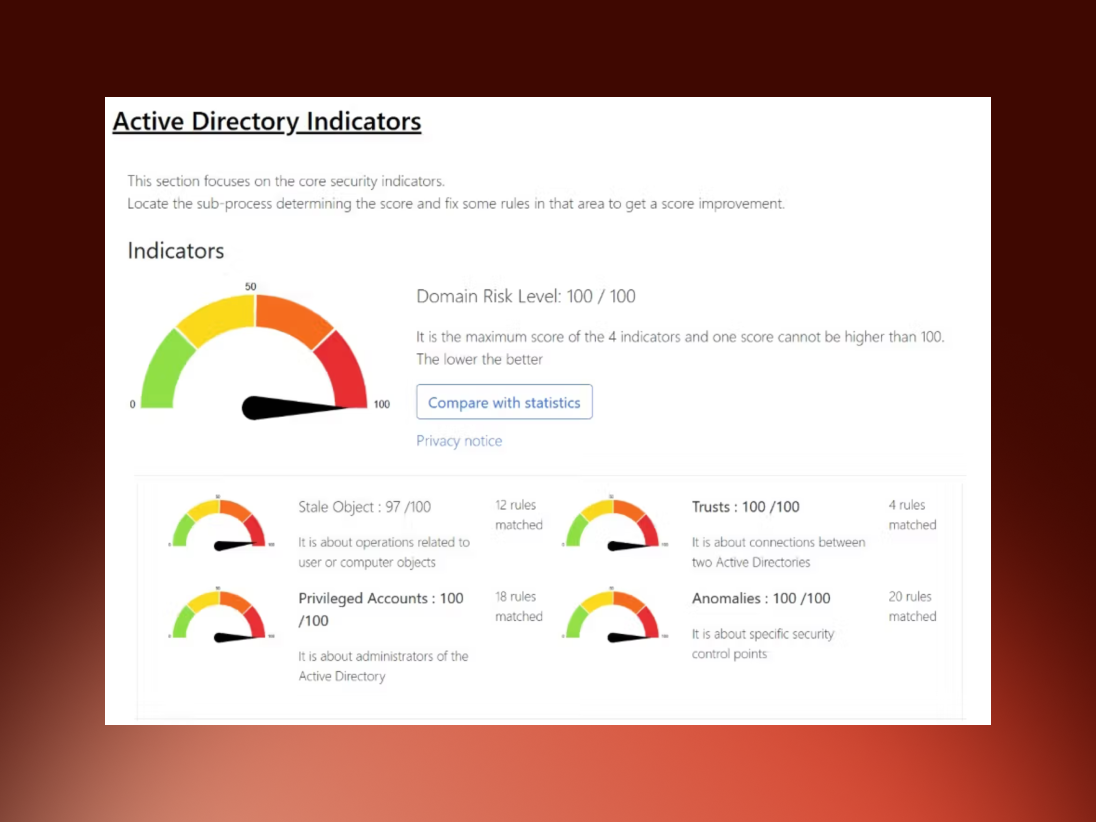The image size is (1096, 822).
Task: Click the 18 rules matched text
Action: (x=519, y=606)
